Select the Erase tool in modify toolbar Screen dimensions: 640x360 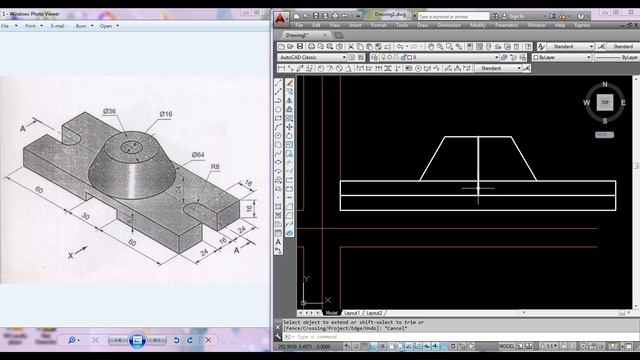coord(289,82)
